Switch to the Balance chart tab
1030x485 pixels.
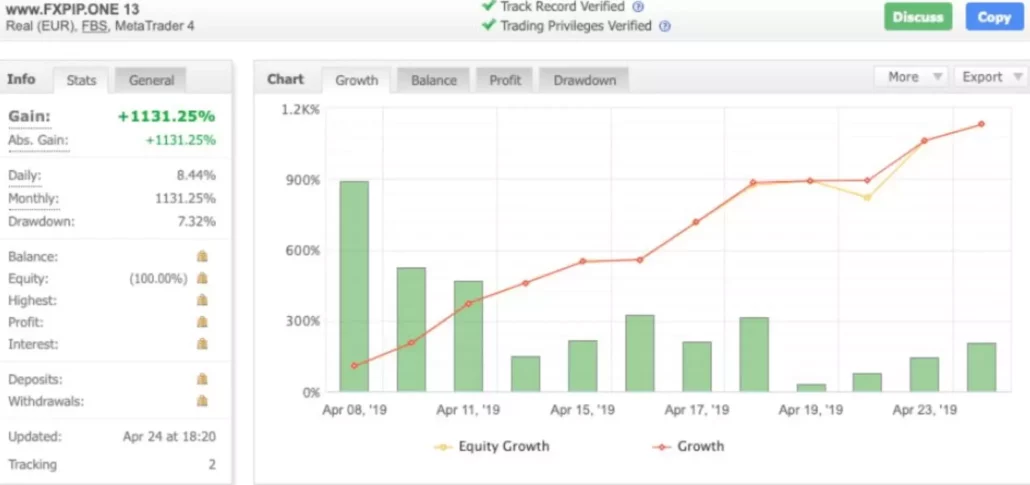434,80
